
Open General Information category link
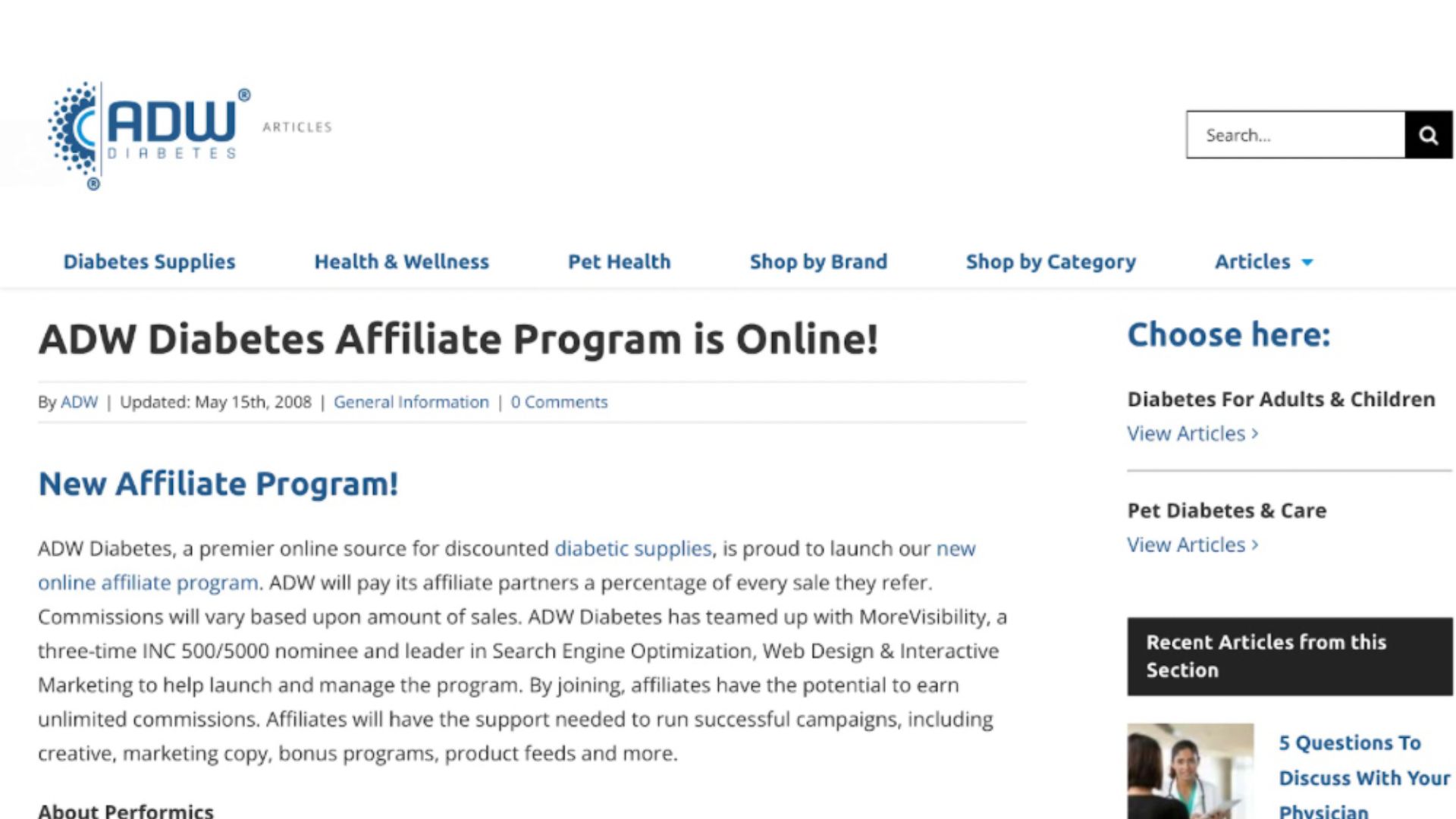coord(411,402)
